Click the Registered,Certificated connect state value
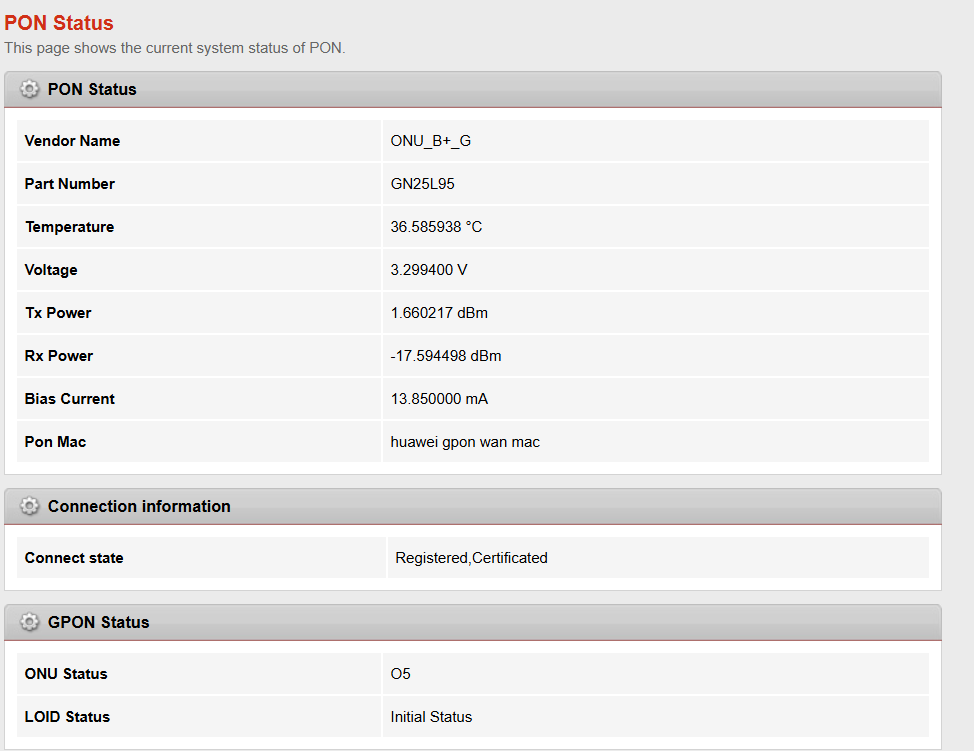974x751 pixels. click(x=471, y=558)
